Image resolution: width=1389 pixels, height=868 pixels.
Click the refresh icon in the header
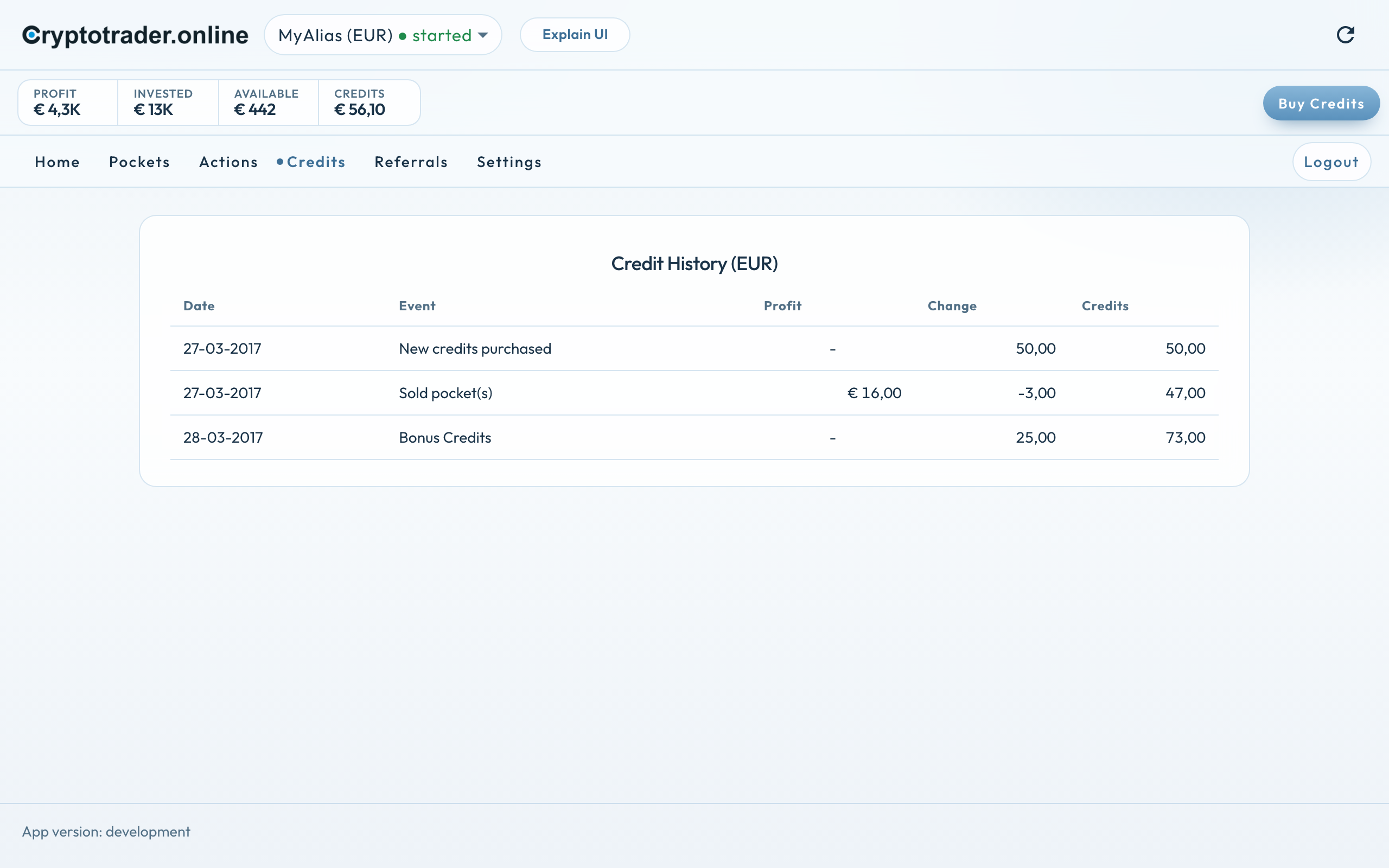(1346, 35)
